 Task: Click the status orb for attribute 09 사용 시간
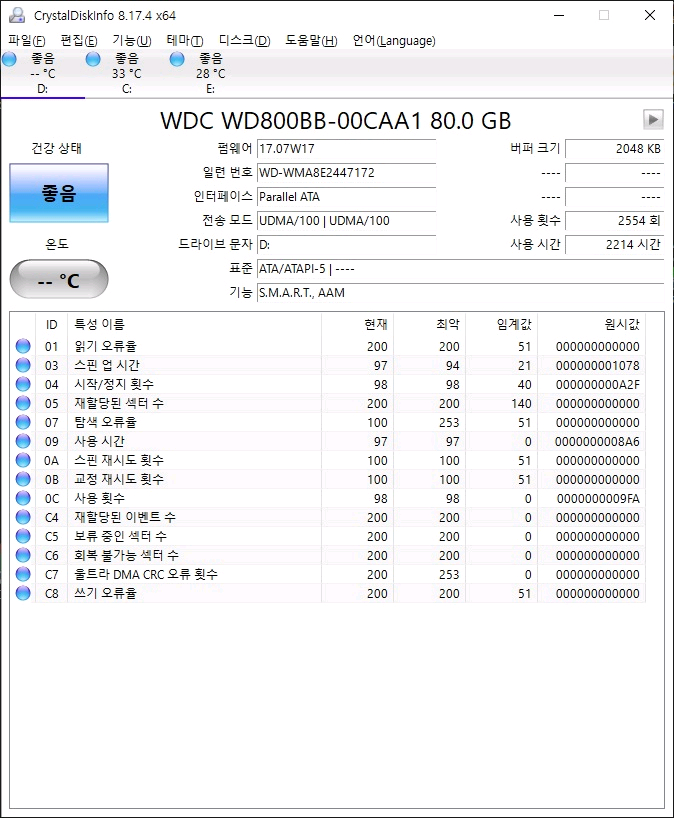tap(23, 441)
